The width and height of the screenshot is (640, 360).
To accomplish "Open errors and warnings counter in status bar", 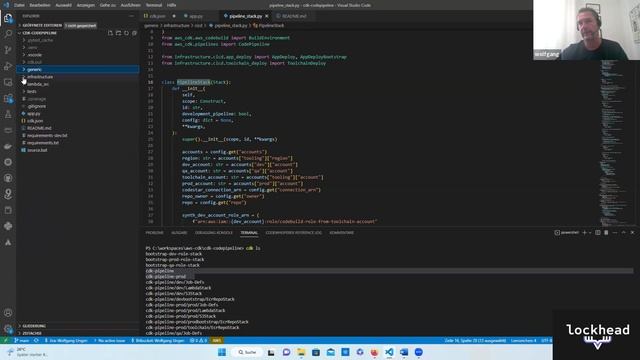I will pyautogui.click(x=199, y=340).
